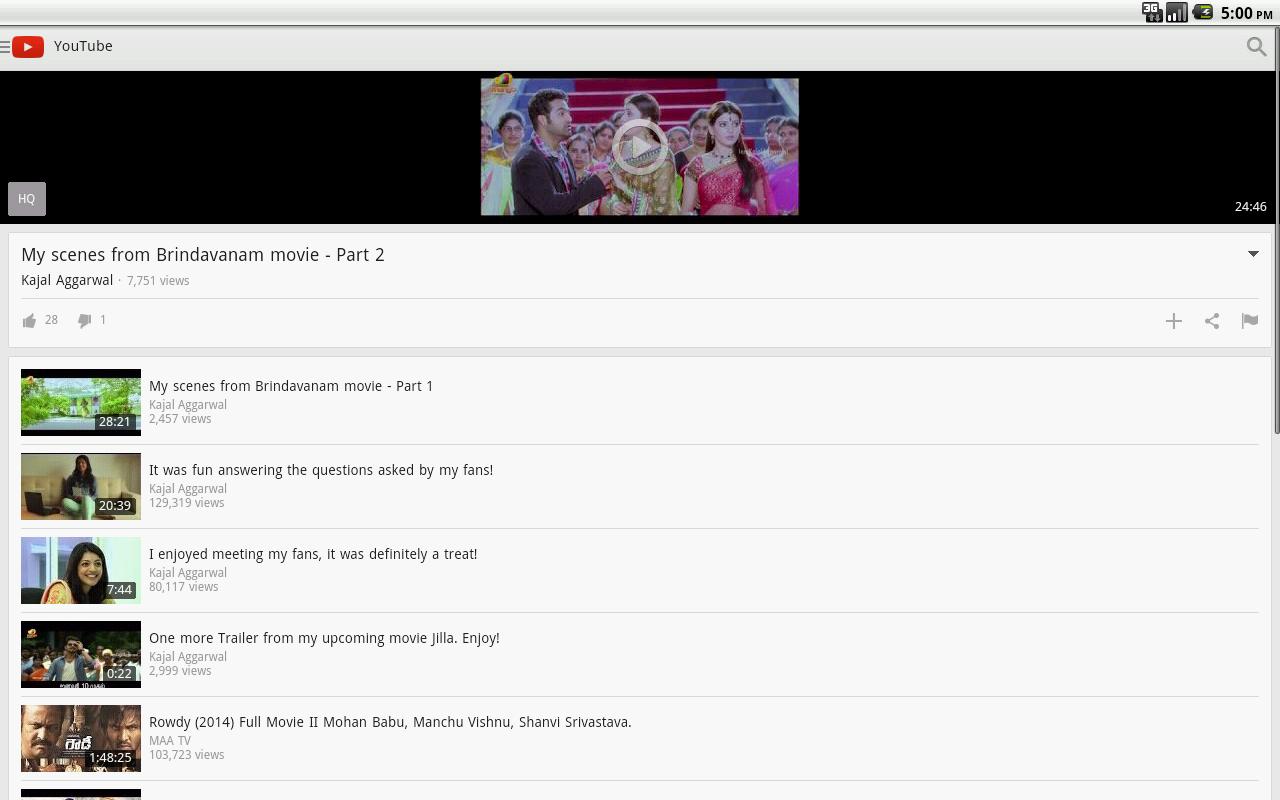Open thumbnail with 7:44 duration
Viewport: 1280px width, 800px height.
(x=81, y=570)
